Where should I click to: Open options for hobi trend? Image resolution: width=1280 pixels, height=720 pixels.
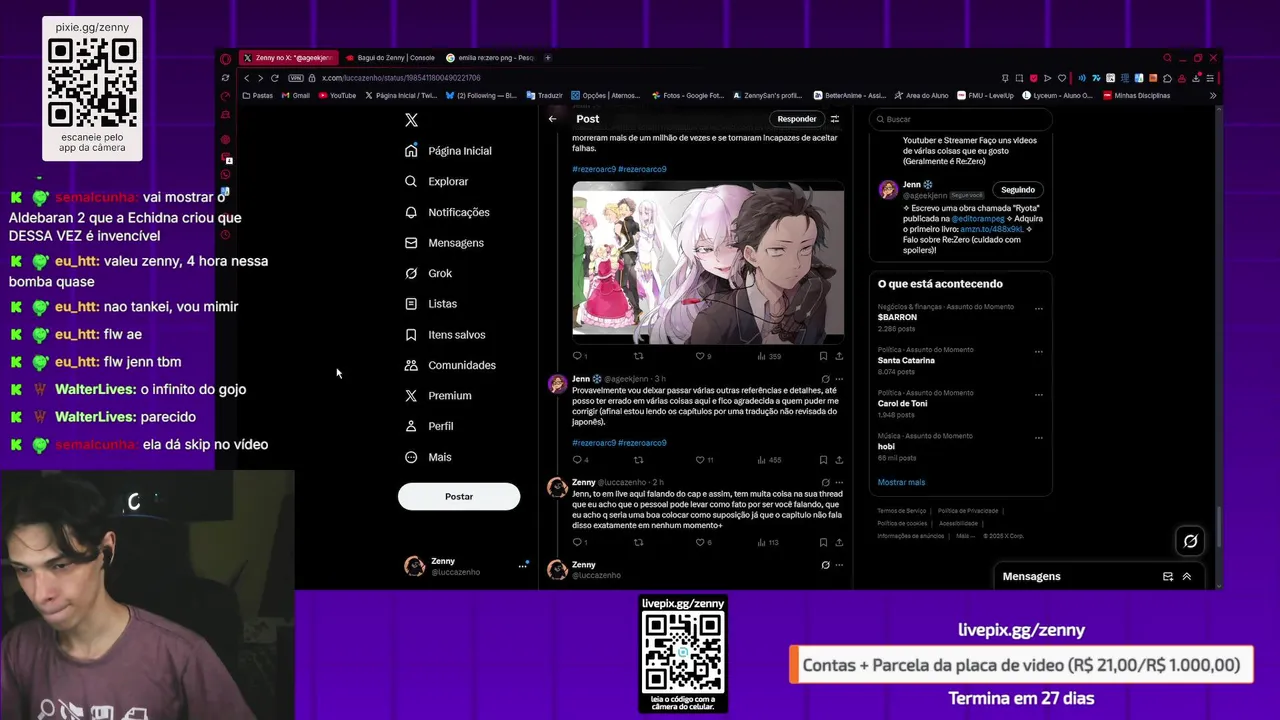tap(1038, 437)
